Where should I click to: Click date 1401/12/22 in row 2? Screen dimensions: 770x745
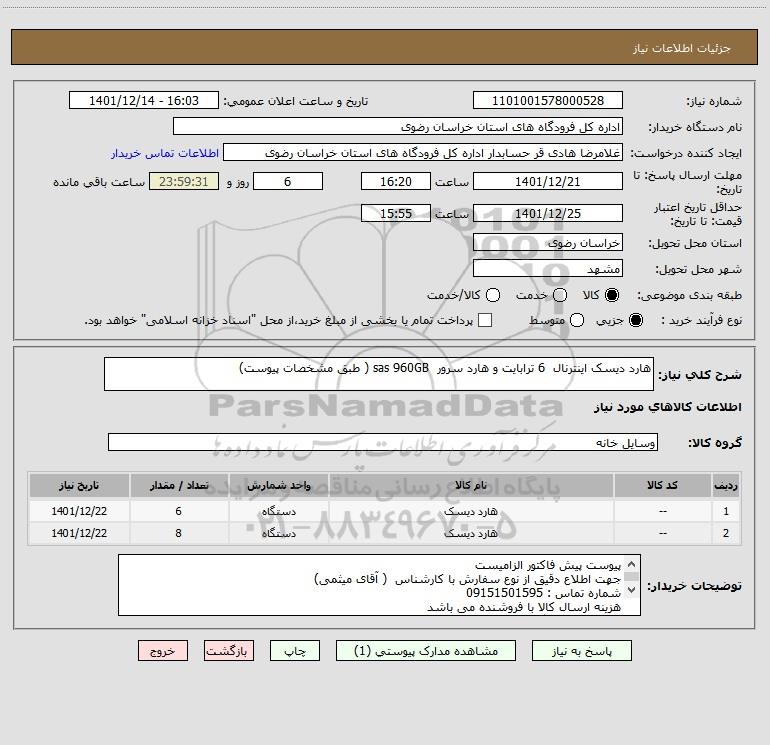click(x=79, y=533)
